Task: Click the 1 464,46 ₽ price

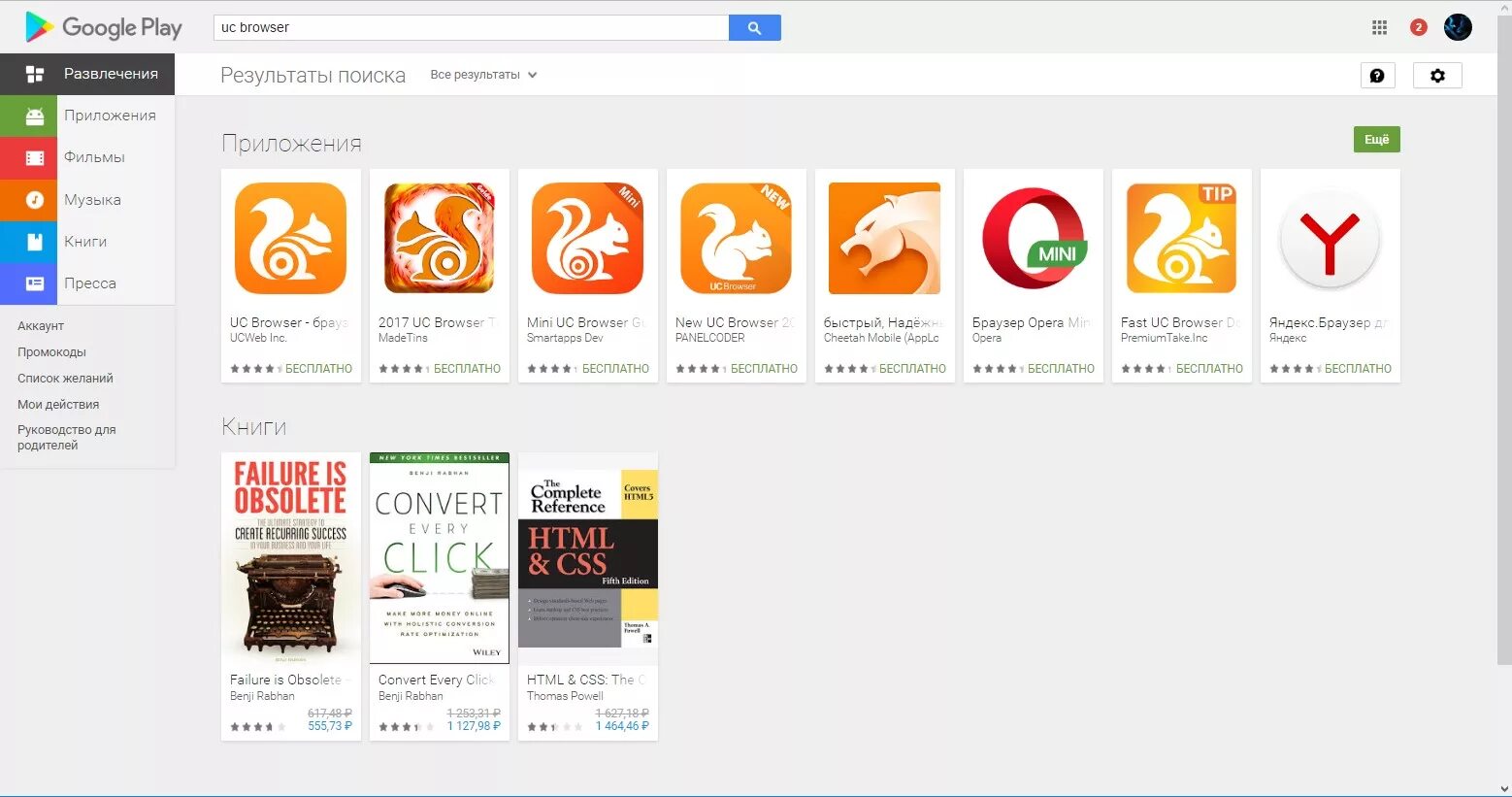Action: [x=622, y=726]
